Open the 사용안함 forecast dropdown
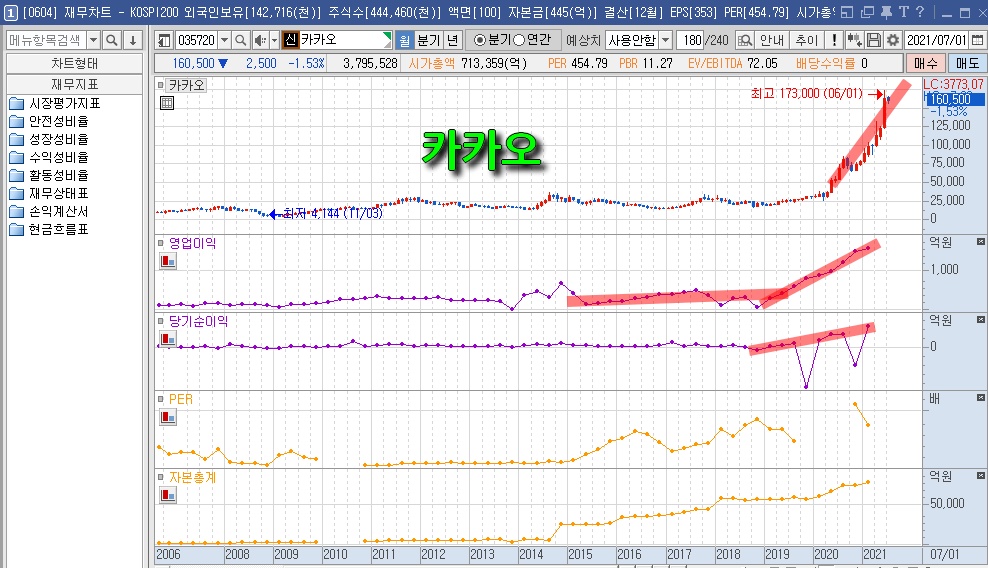Image resolution: width=988 pixels, height=568 pixels. 666,40
